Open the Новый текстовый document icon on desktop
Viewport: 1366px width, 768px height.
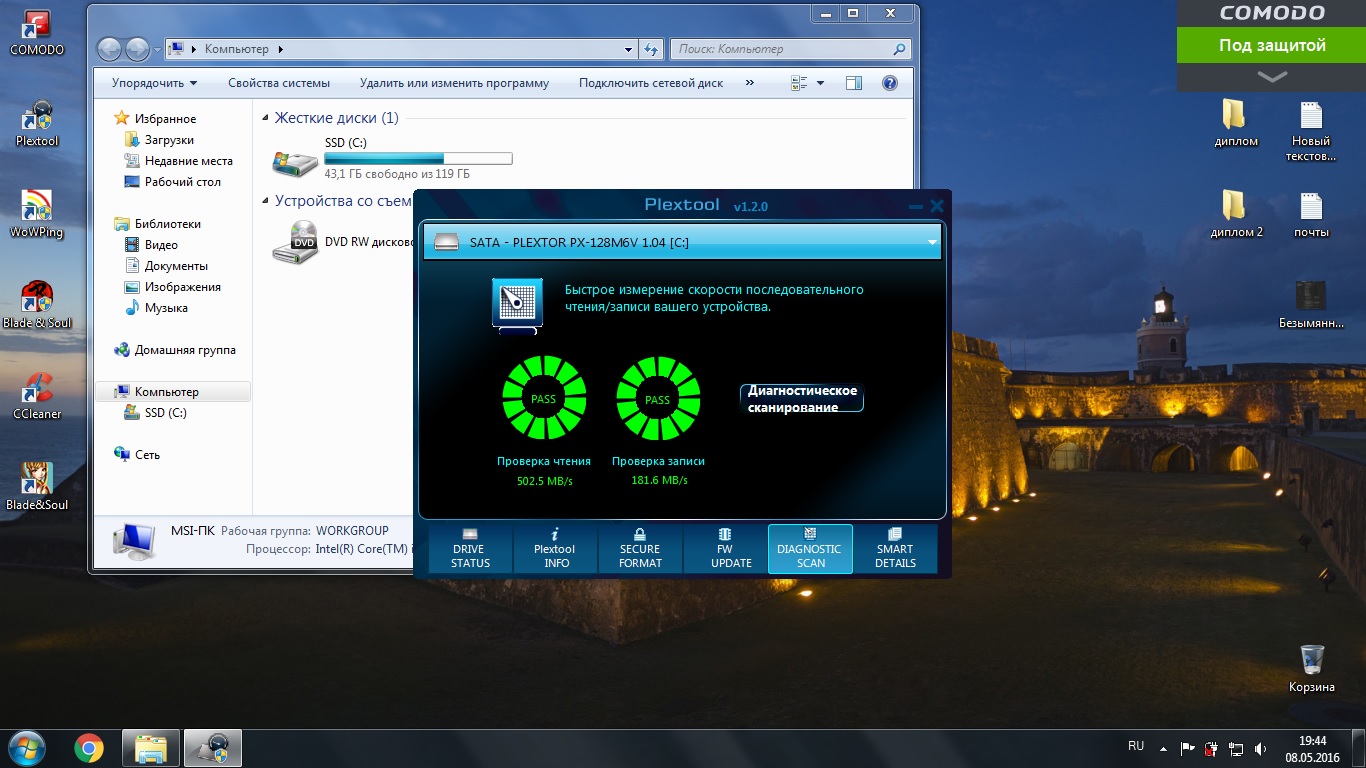pyautogui.click(x=1311, y=131)
